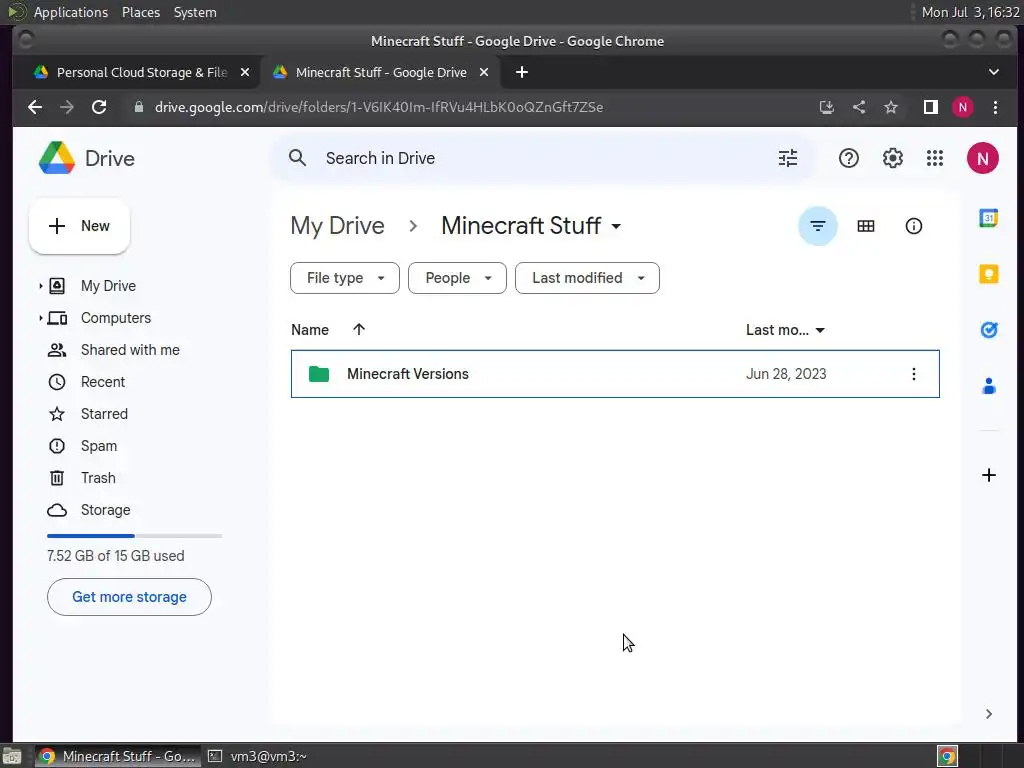Image resolution: width=1024 pixels, height=768 pixels.
Task: Close the Personal Cloud Storage tab
Action: coord(244,72)
